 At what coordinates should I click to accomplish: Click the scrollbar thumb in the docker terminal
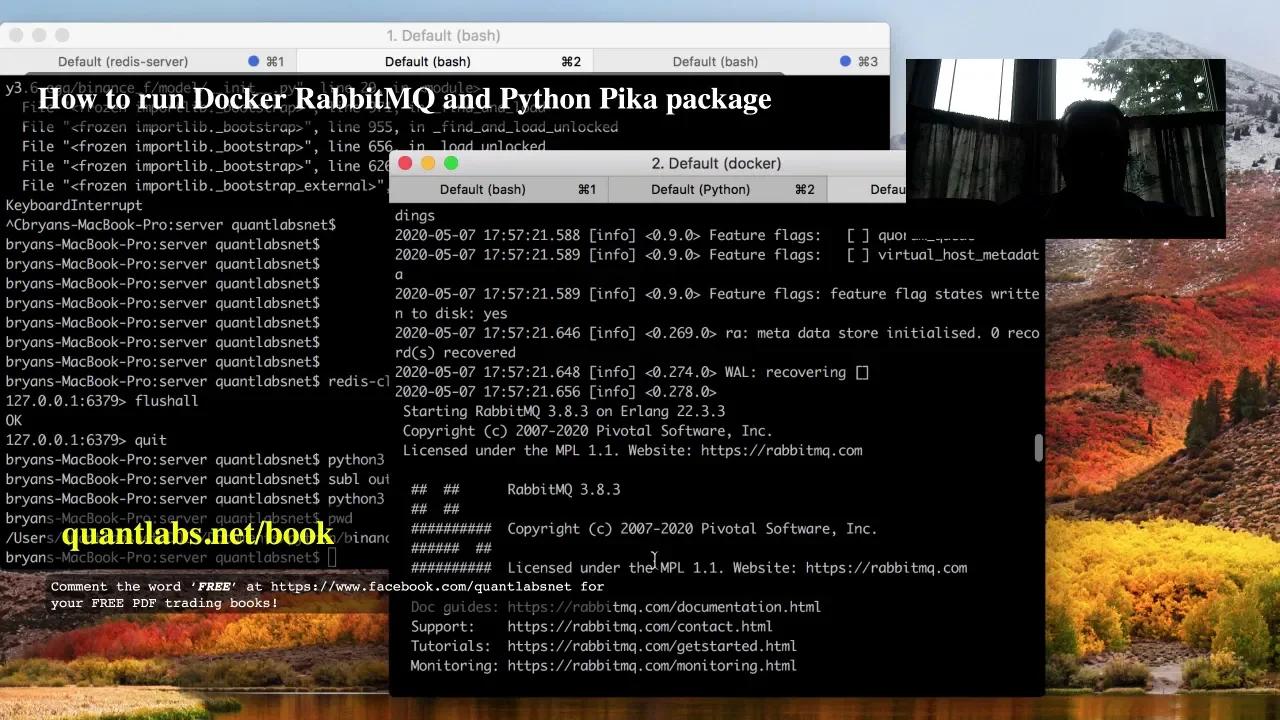pyautogui.click(x=1038, y=447)
